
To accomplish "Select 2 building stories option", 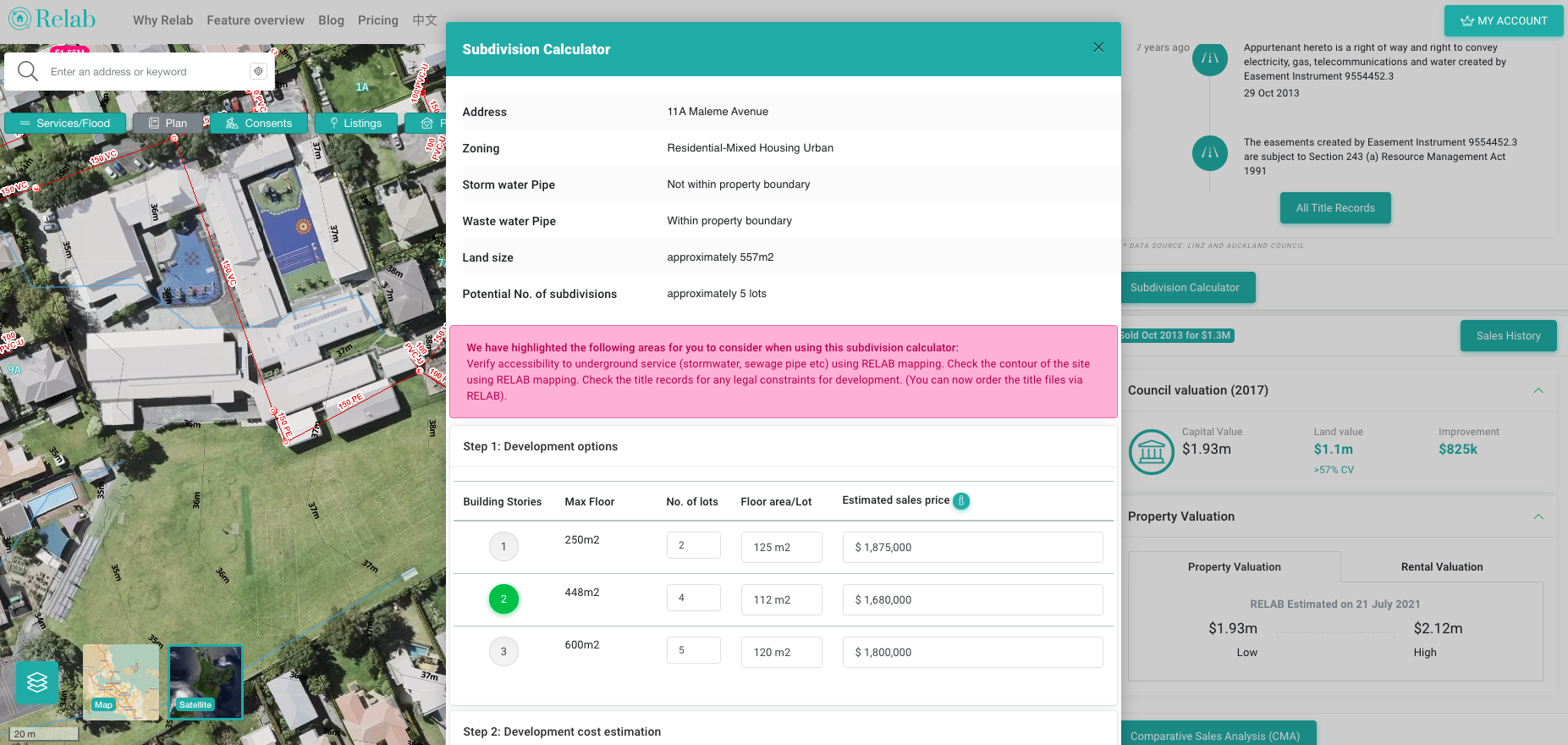I will [503, 599].
